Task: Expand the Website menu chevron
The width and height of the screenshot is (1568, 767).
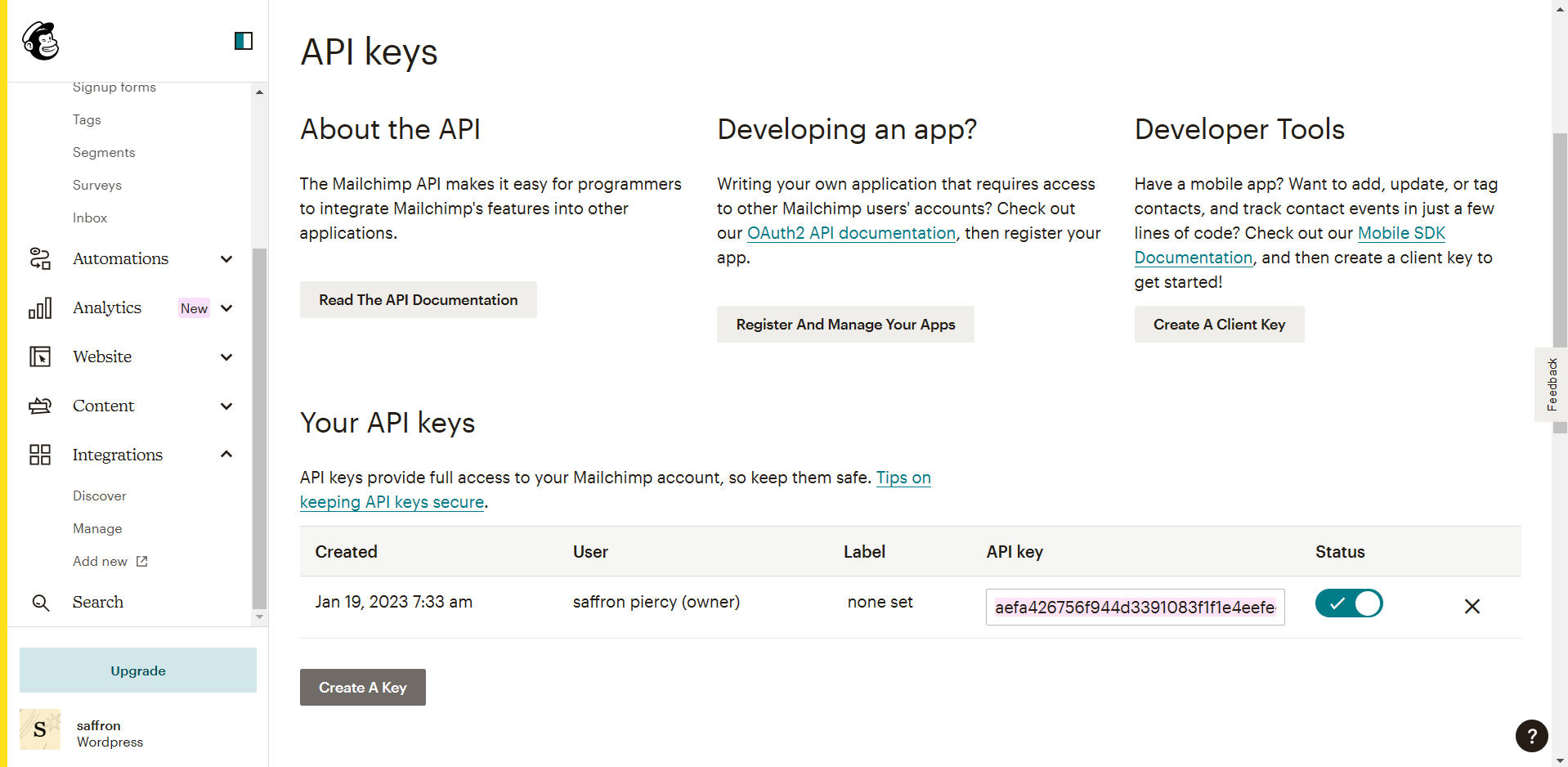Action: [x=226, y=357]
